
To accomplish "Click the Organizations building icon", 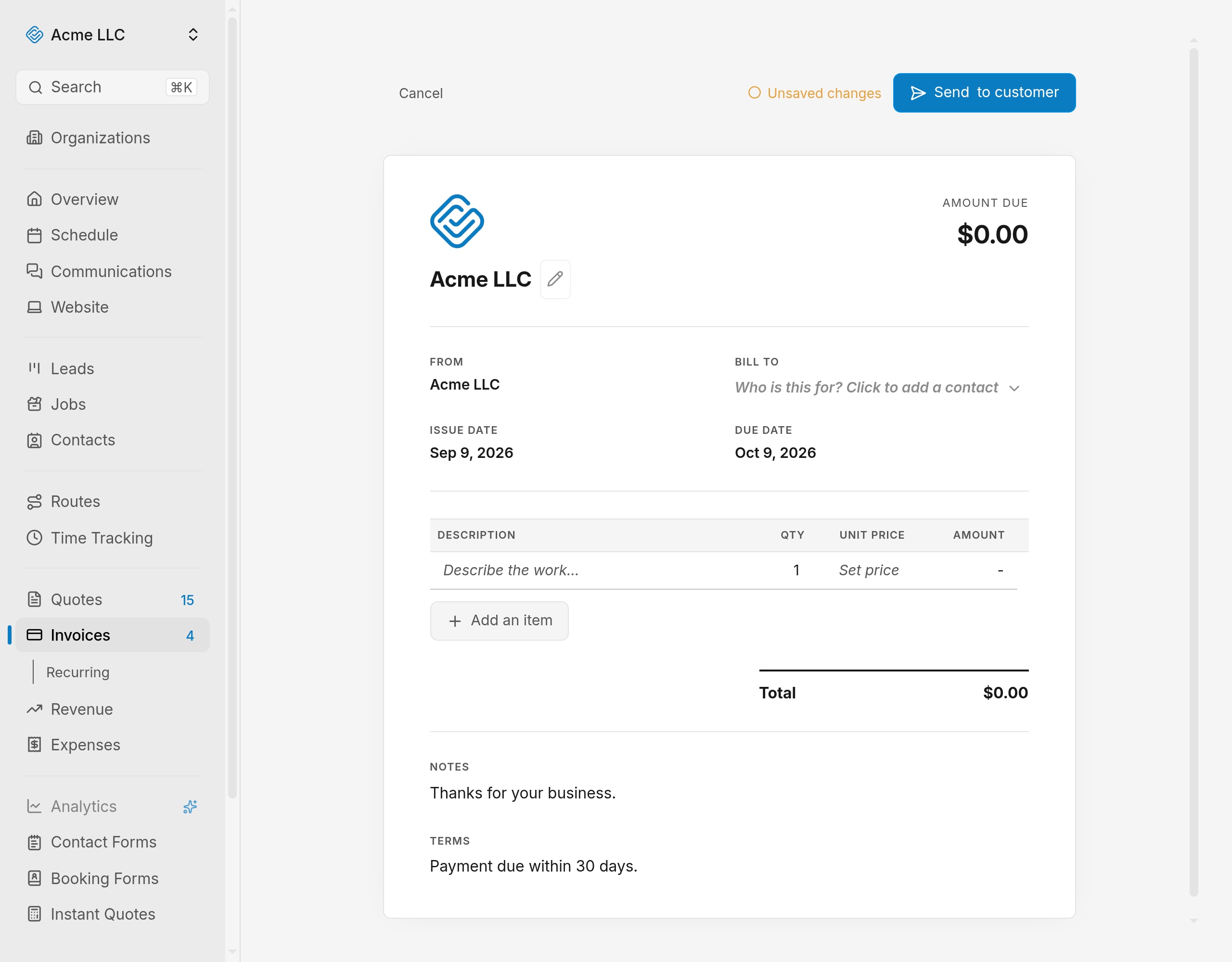I will click(35, 138).
